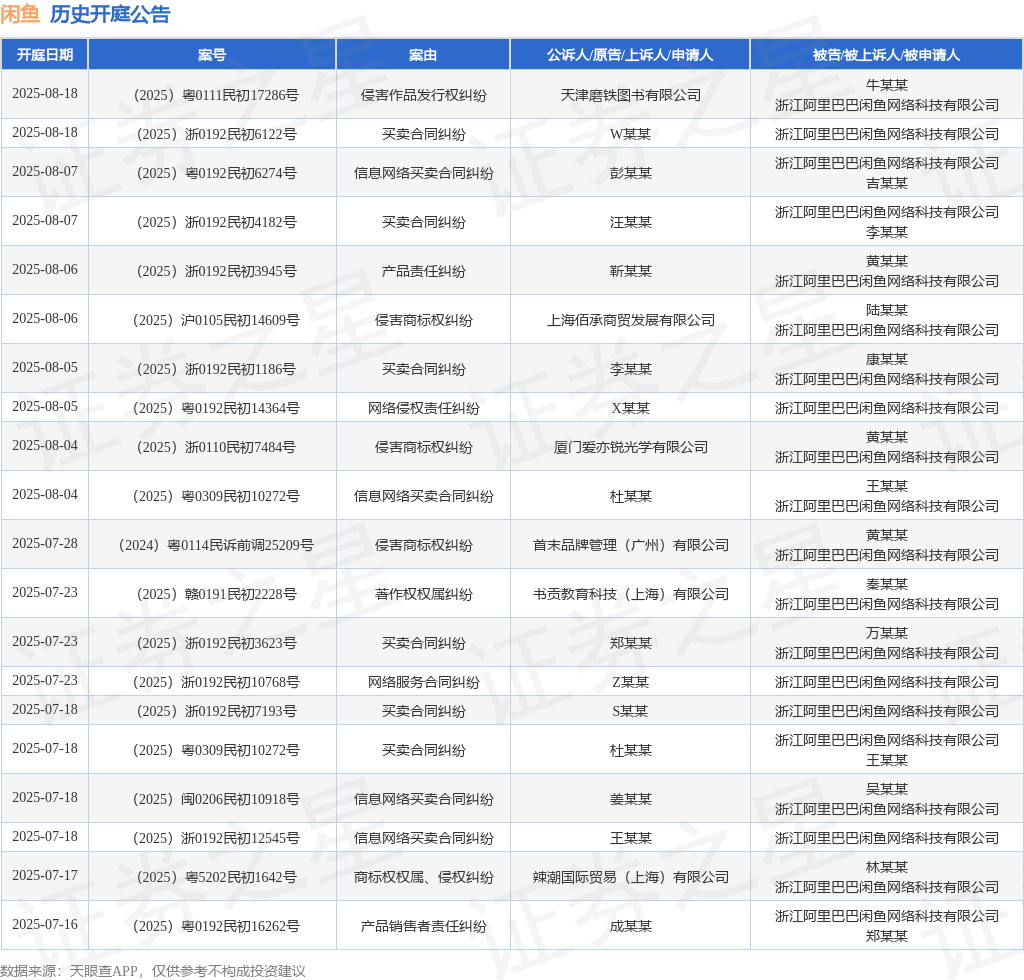Click the 数据来源 天眼查APP footer note

[153, 972]
